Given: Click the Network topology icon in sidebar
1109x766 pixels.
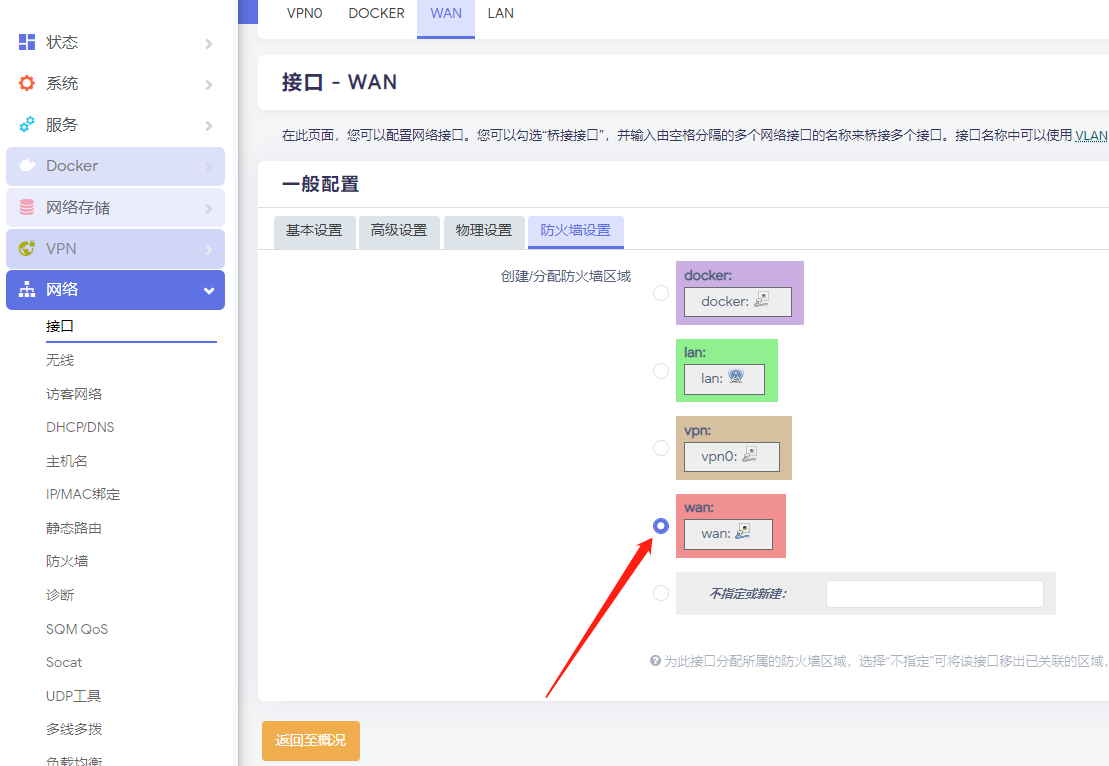Looking at the screenshot, I should [27, 290].
